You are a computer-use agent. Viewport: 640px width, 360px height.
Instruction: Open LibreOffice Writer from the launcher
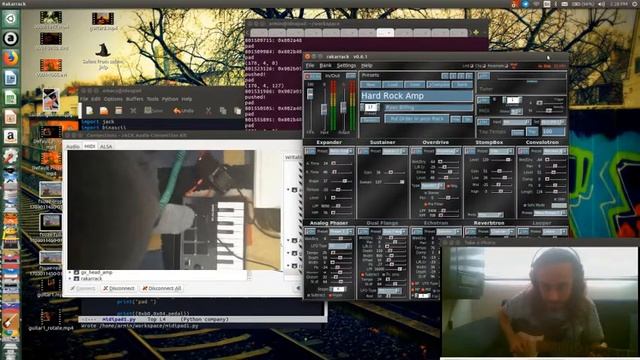[11, 78]
